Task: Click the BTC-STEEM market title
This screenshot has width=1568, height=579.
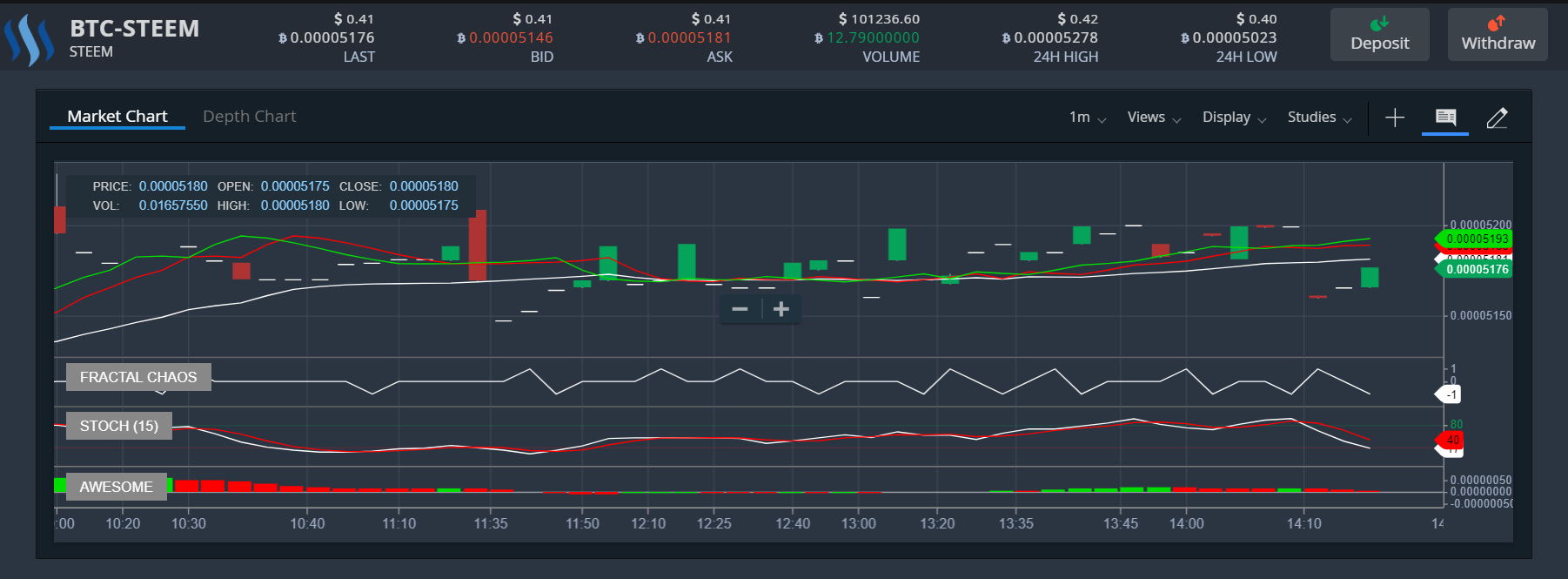Action: [x=135, y=29]
